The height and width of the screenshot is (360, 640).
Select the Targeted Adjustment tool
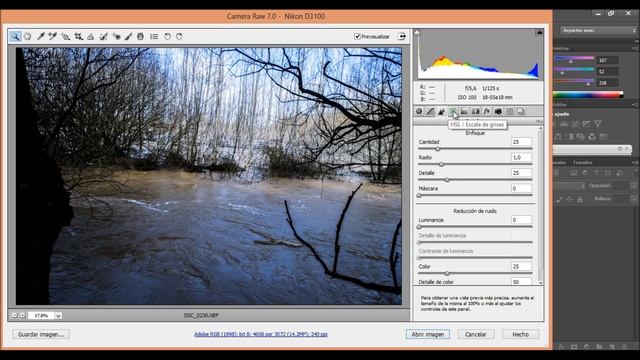pos(65,36)
